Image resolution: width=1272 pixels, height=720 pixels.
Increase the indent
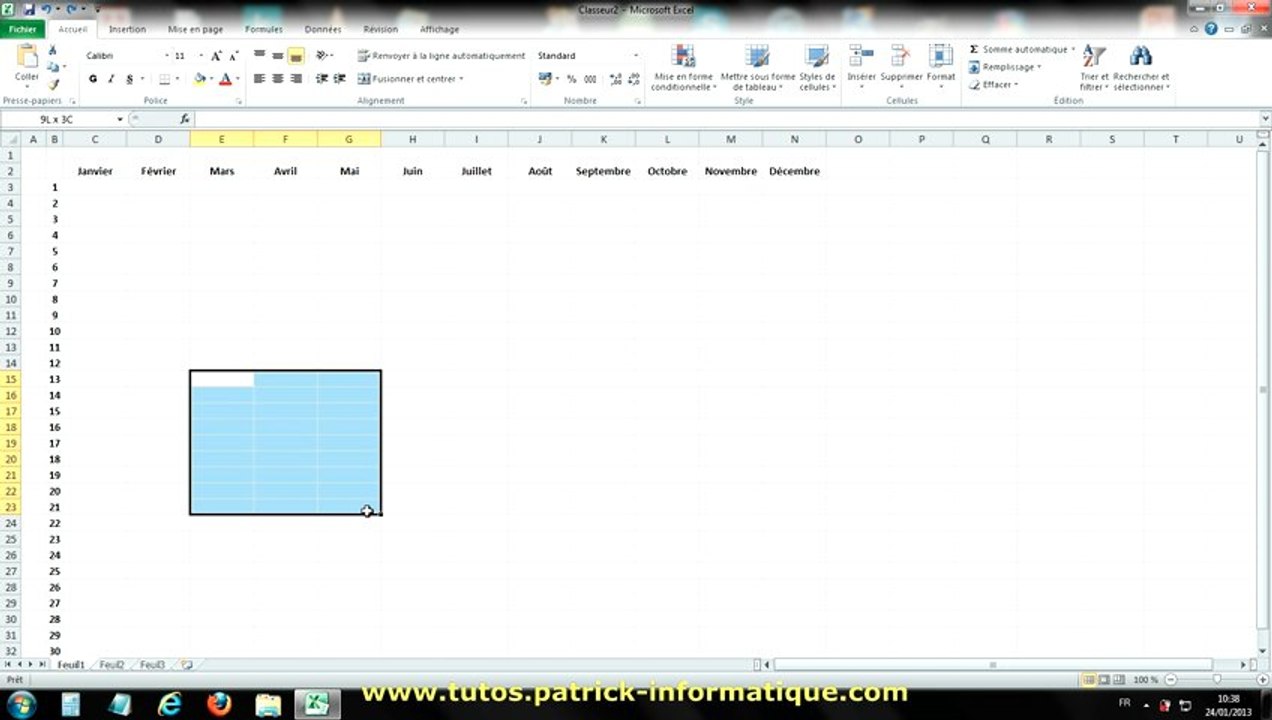point(339,78)
